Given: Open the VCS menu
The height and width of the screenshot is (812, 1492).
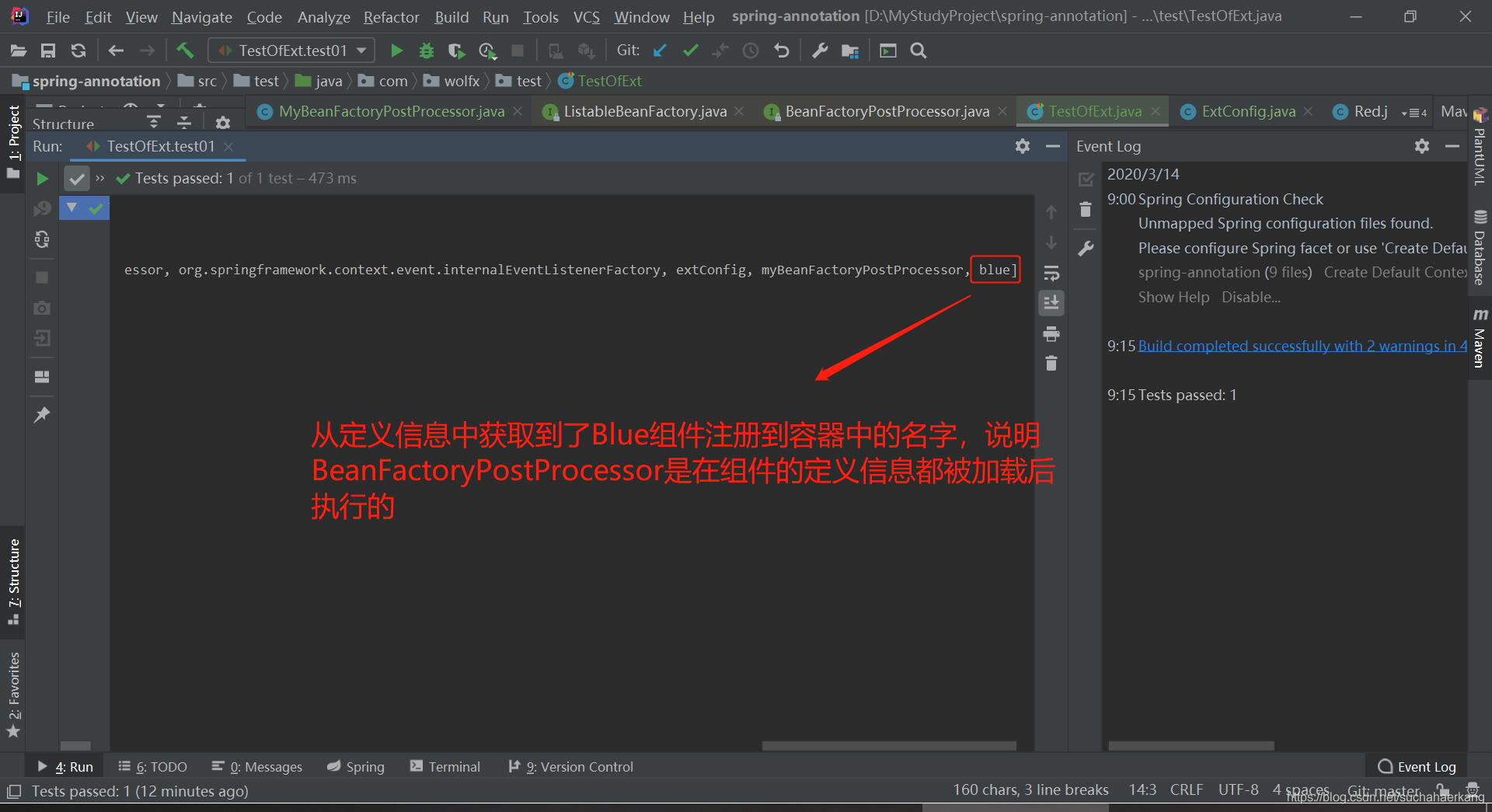Looking at the screenshot, I should 586,17.
